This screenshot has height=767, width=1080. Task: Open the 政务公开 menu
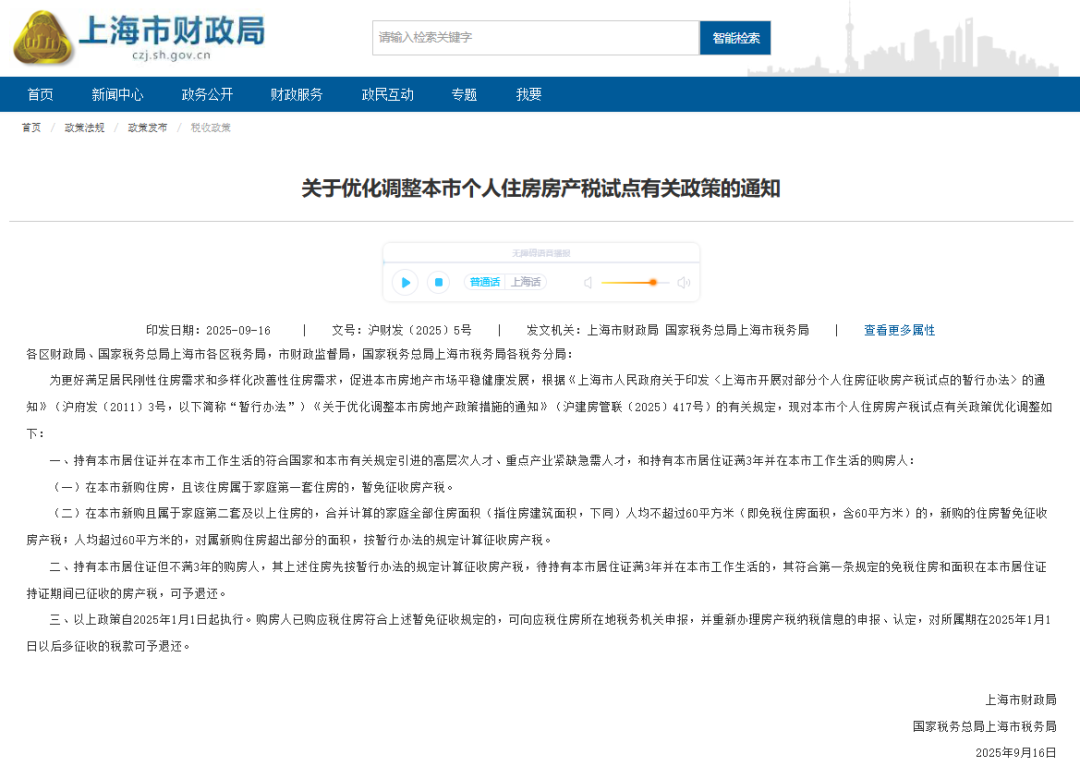click(207, 94)
